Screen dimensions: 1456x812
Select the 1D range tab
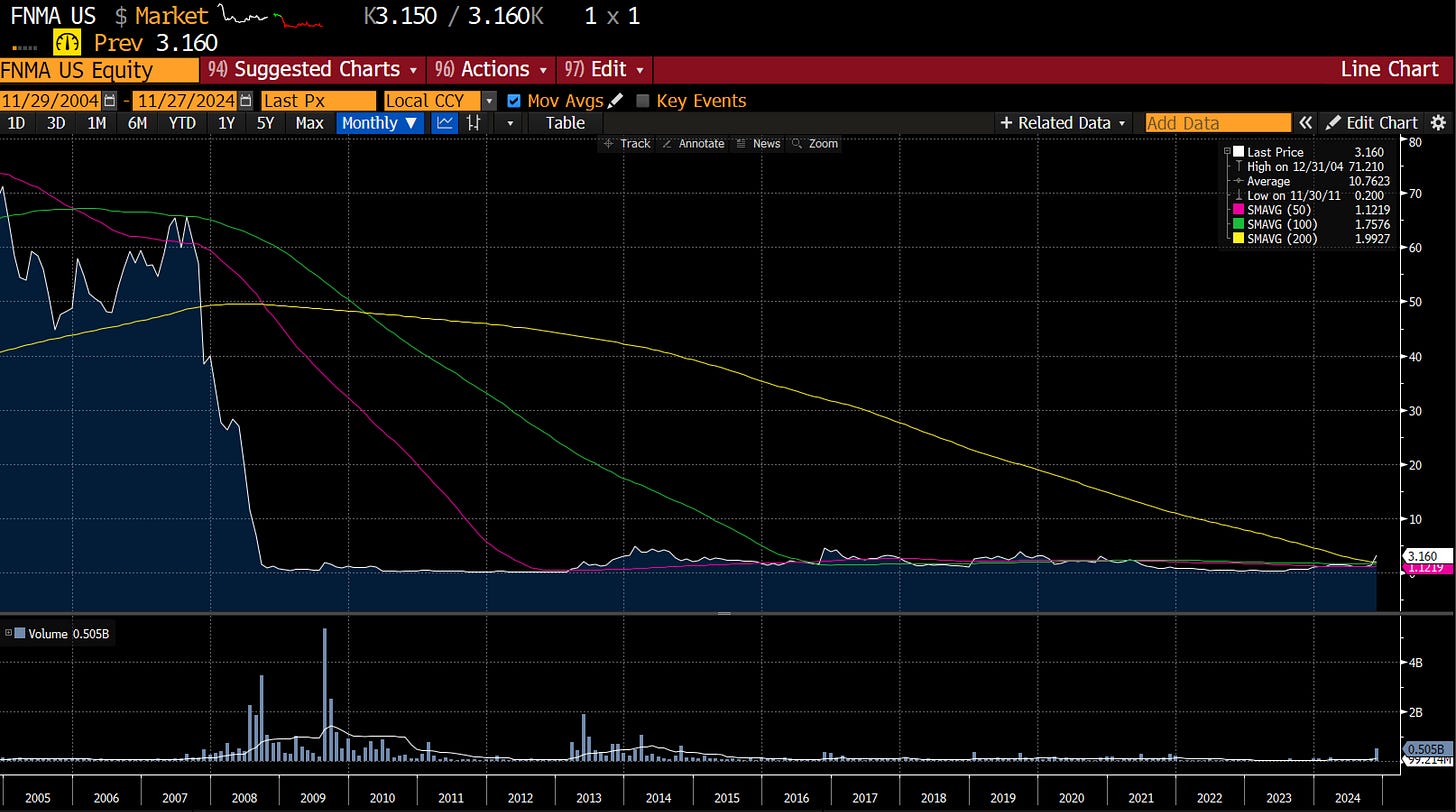tap(16, 123)
